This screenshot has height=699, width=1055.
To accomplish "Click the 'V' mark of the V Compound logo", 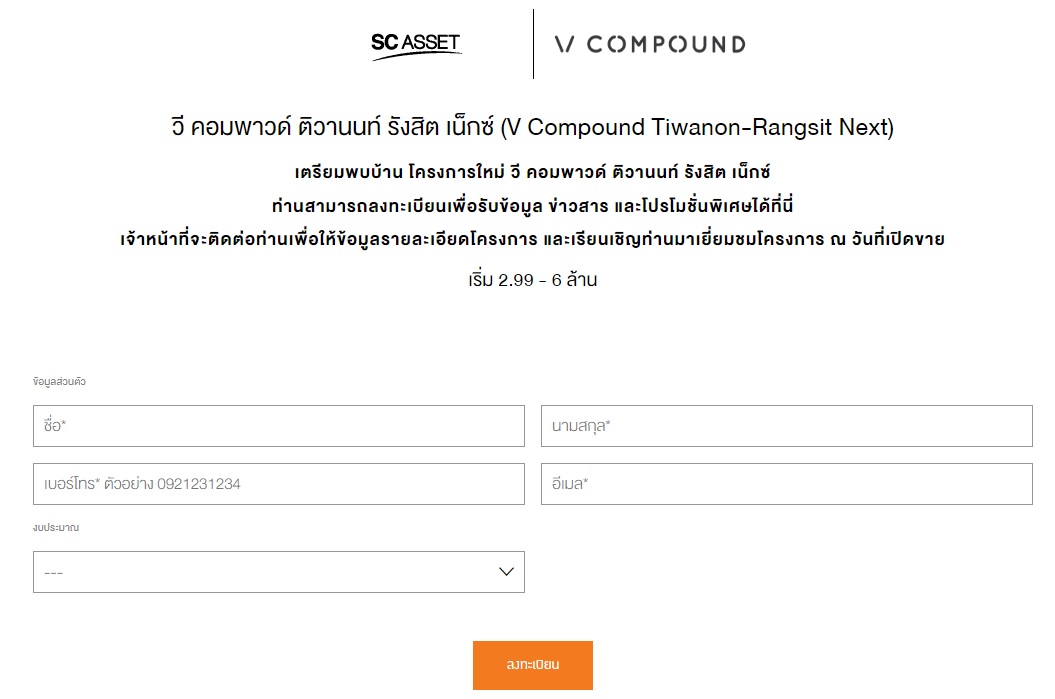I will [565, 44].
